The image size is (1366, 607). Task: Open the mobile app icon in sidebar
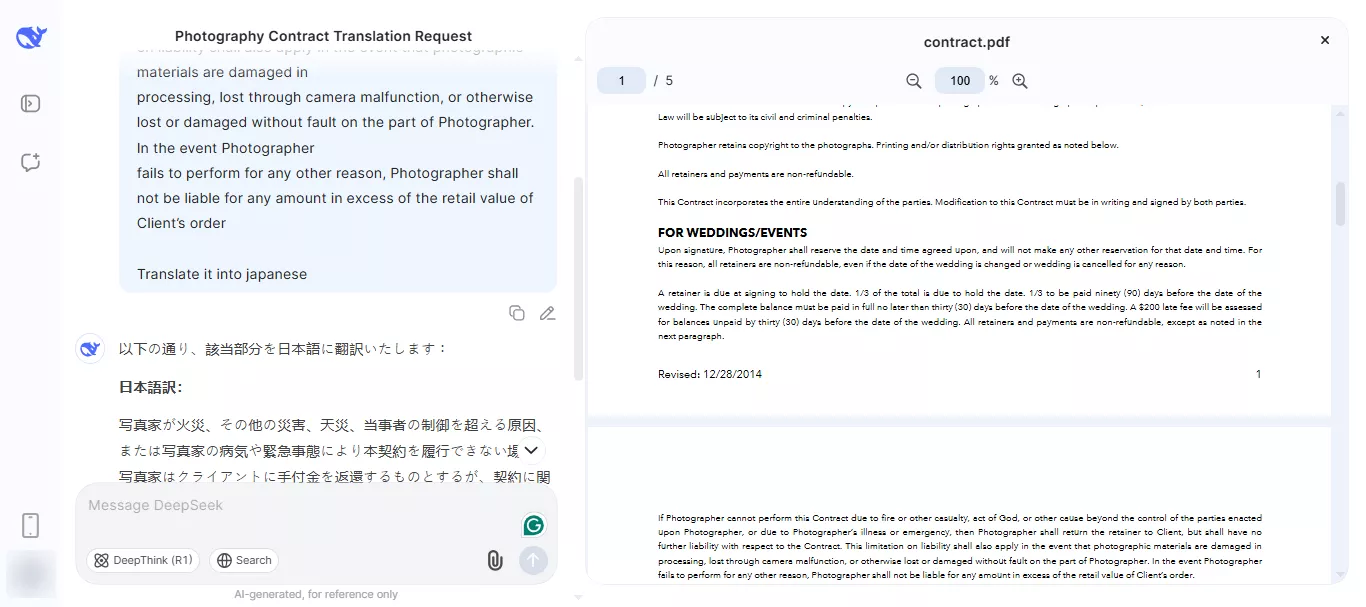[x=30, y=525]
